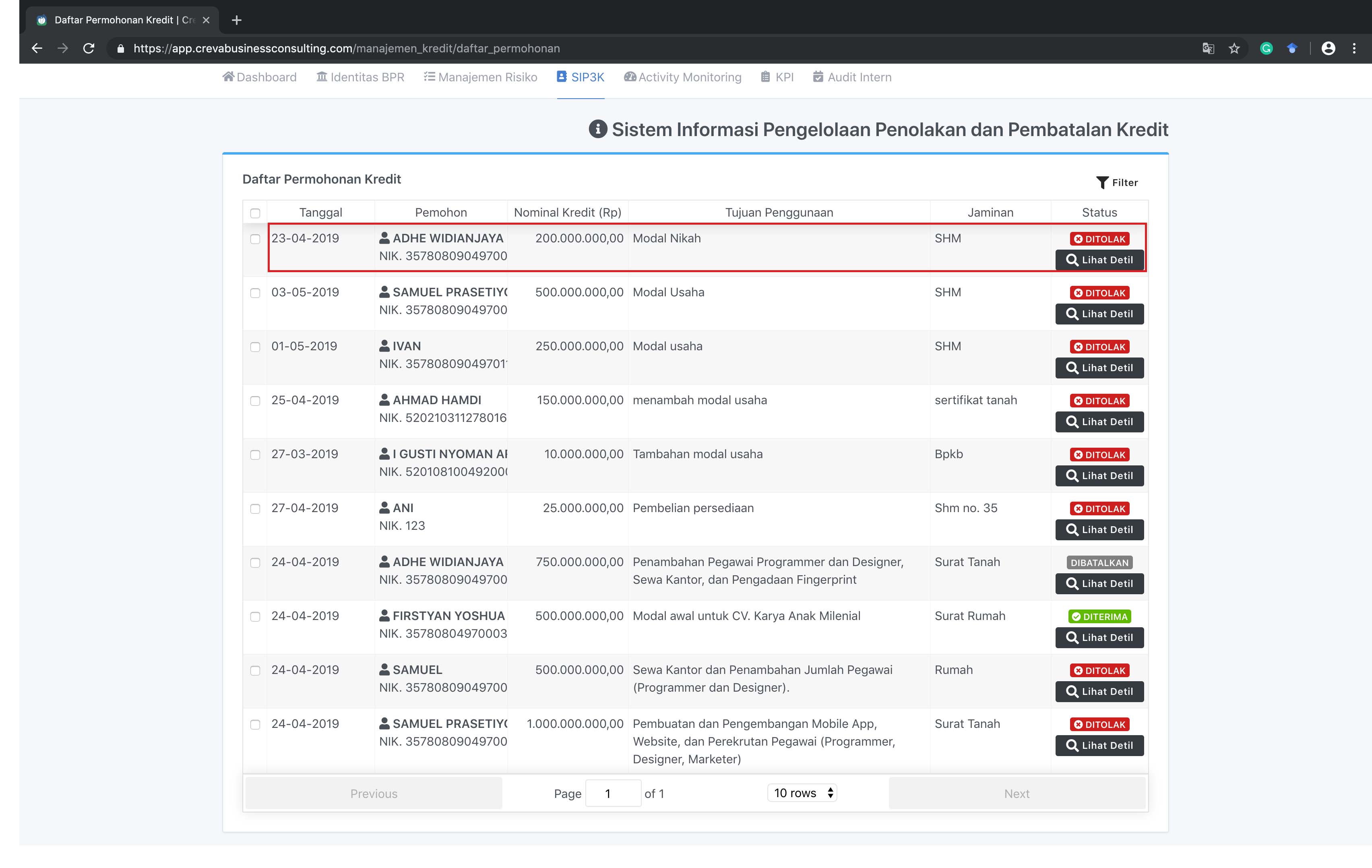Viewport: 1372px width, 868px height.
Task: Open Lihat Detil for Bpkb row
Action: (1099, 476)
